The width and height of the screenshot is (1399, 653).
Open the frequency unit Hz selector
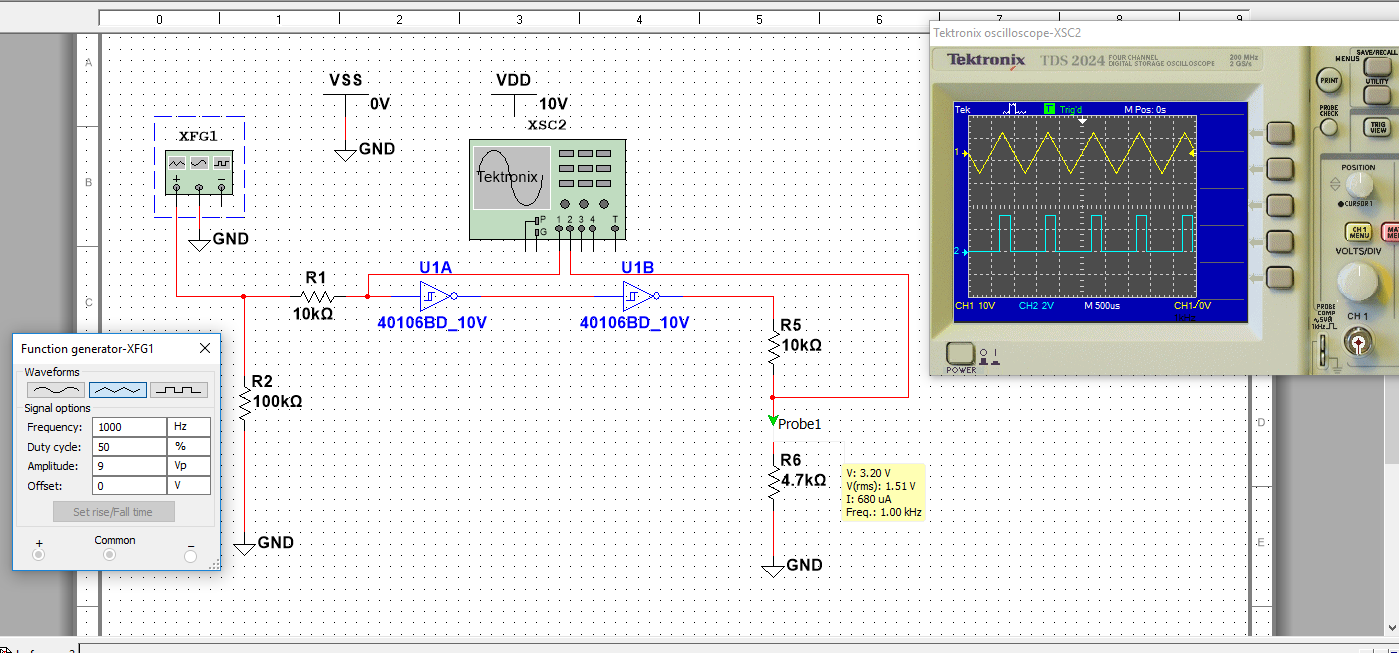[190, 427]
